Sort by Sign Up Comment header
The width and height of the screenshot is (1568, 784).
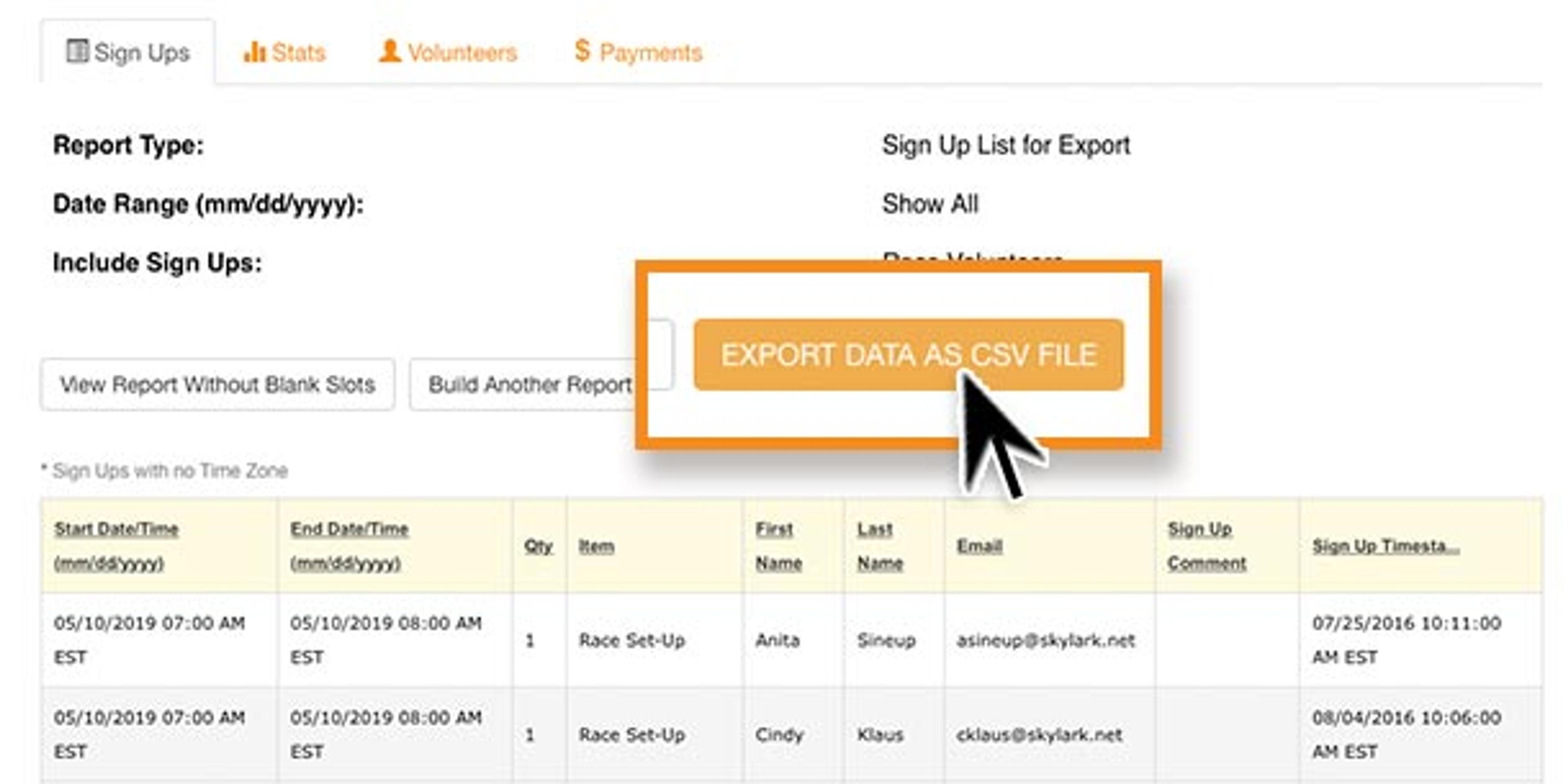pyautogui.click(x=1199, y=530)
